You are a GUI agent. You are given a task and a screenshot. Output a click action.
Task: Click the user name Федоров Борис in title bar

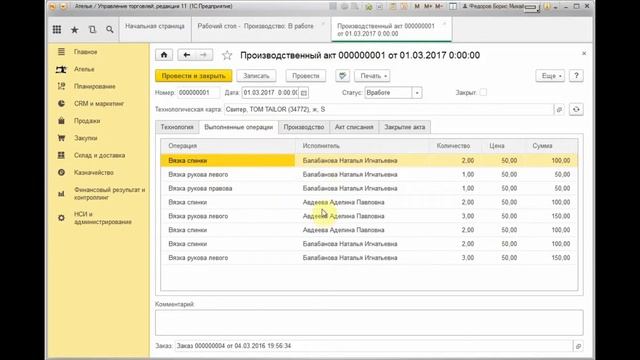493,7
